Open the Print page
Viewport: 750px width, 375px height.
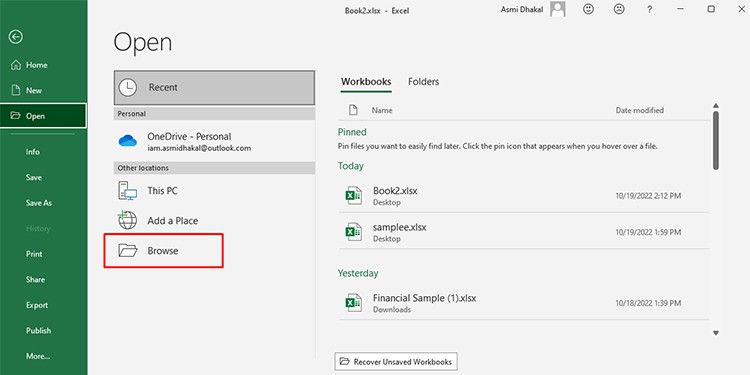point(43,254)
